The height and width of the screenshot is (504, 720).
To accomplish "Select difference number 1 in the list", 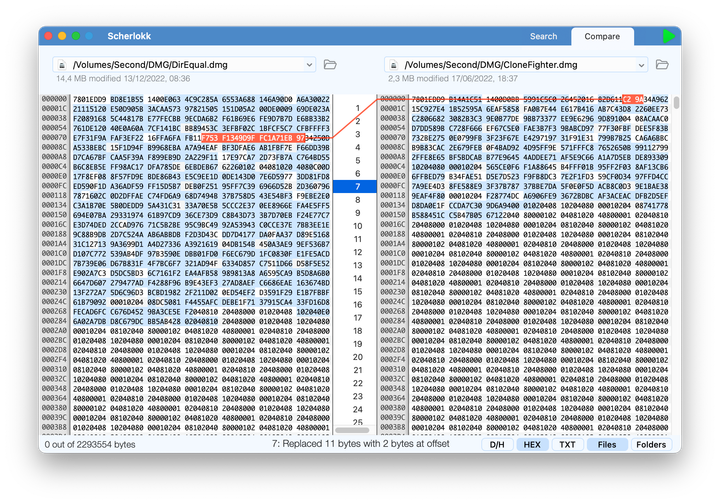I will point(357,108).
